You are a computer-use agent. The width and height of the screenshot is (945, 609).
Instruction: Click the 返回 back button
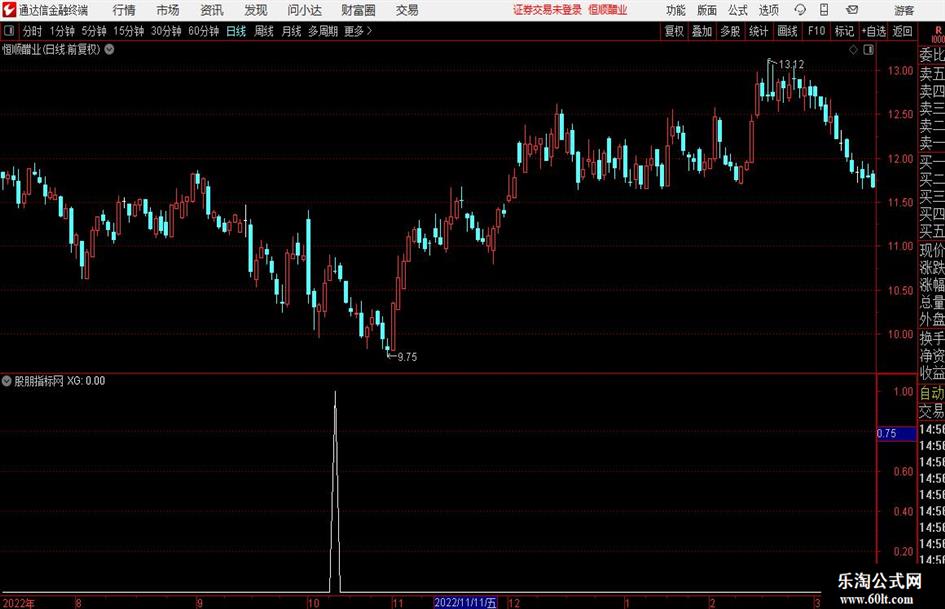pyautogui.click(x=902, y=31)
